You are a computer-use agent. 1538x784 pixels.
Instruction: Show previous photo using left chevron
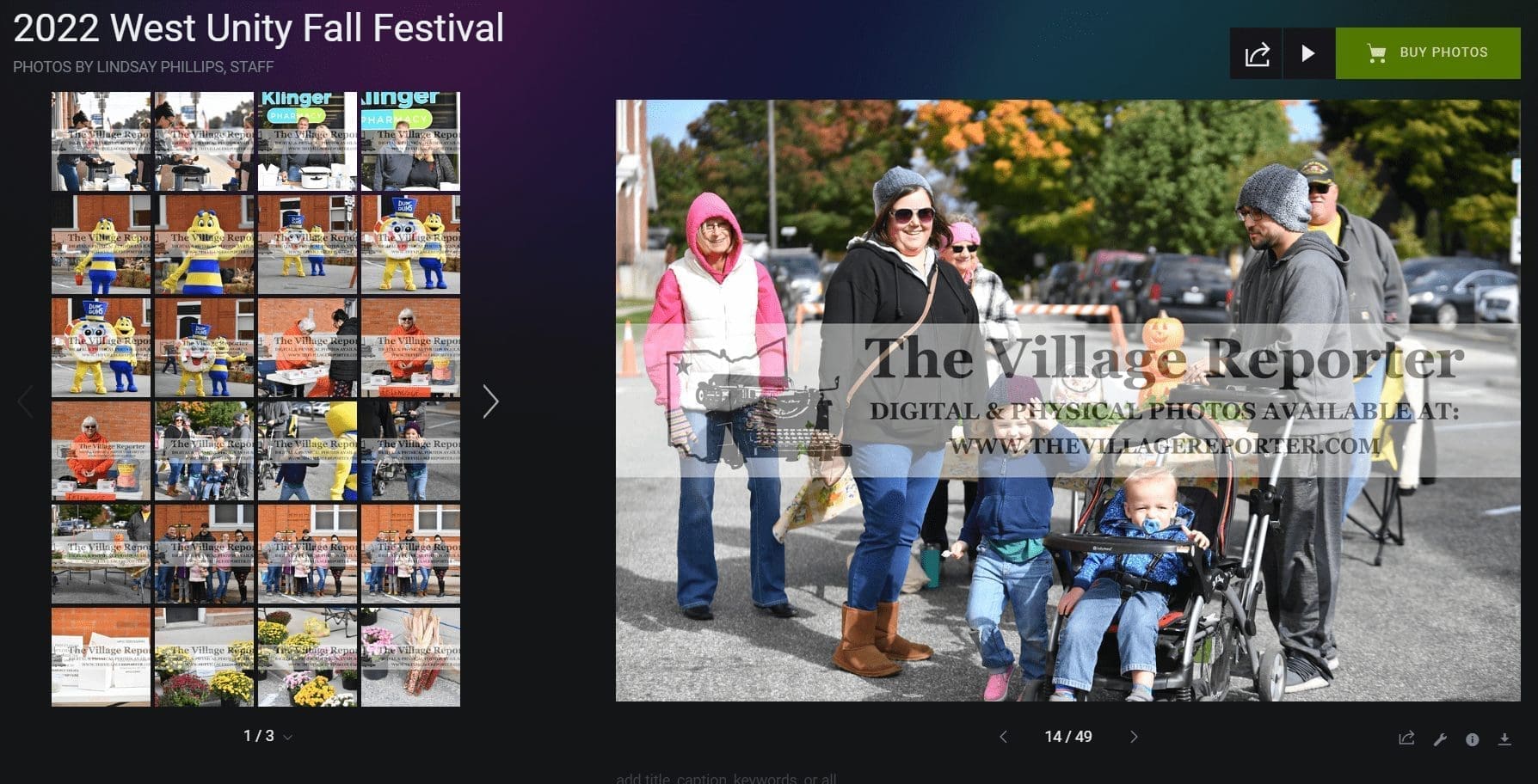click(x=1003, y=737)
